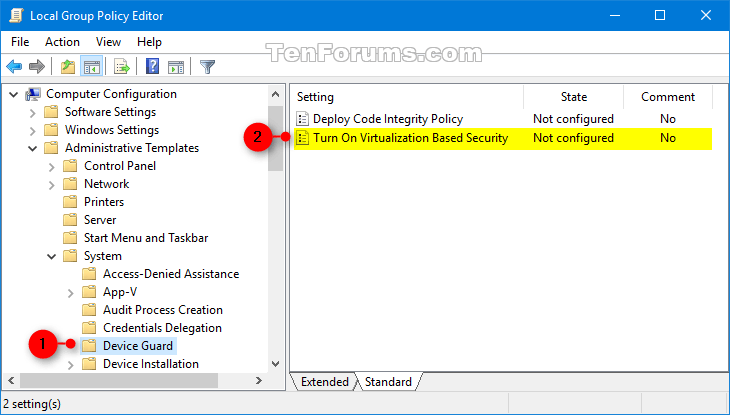
Task: Toggle Show/Hide Console Tree icon
Action: 91,67
